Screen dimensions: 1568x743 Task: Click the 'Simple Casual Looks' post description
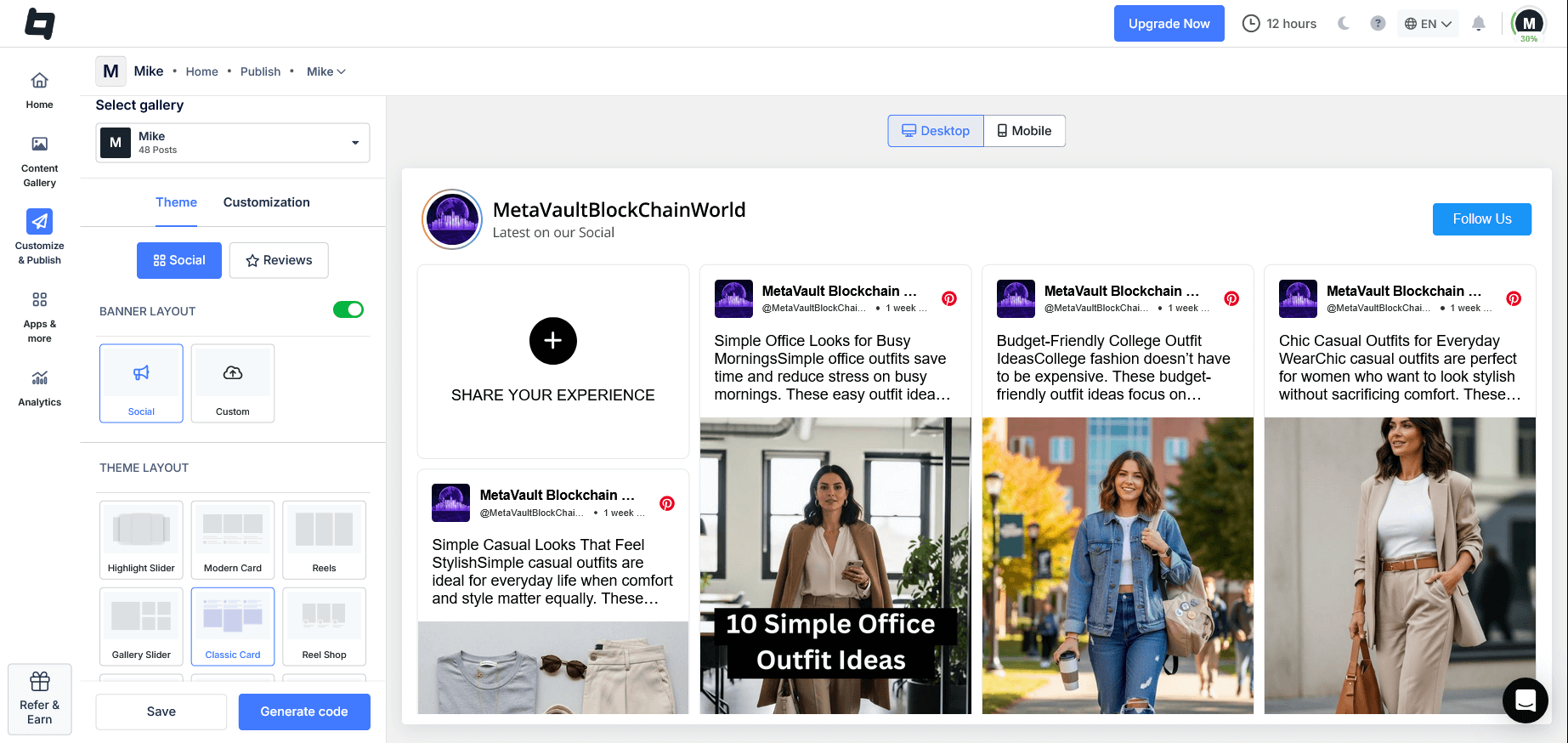(x=553, y=571)
